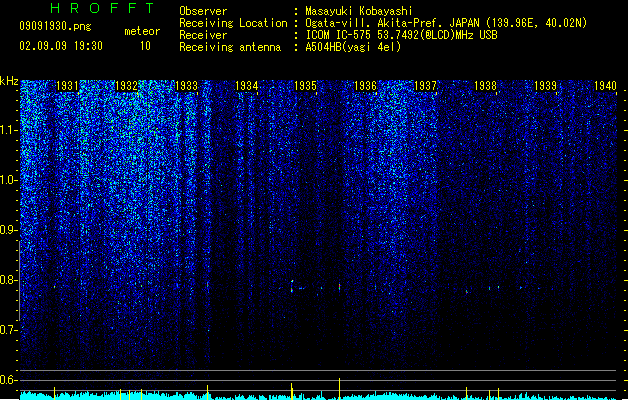Click the 1.0 frequency axis label

pos(8,180)
